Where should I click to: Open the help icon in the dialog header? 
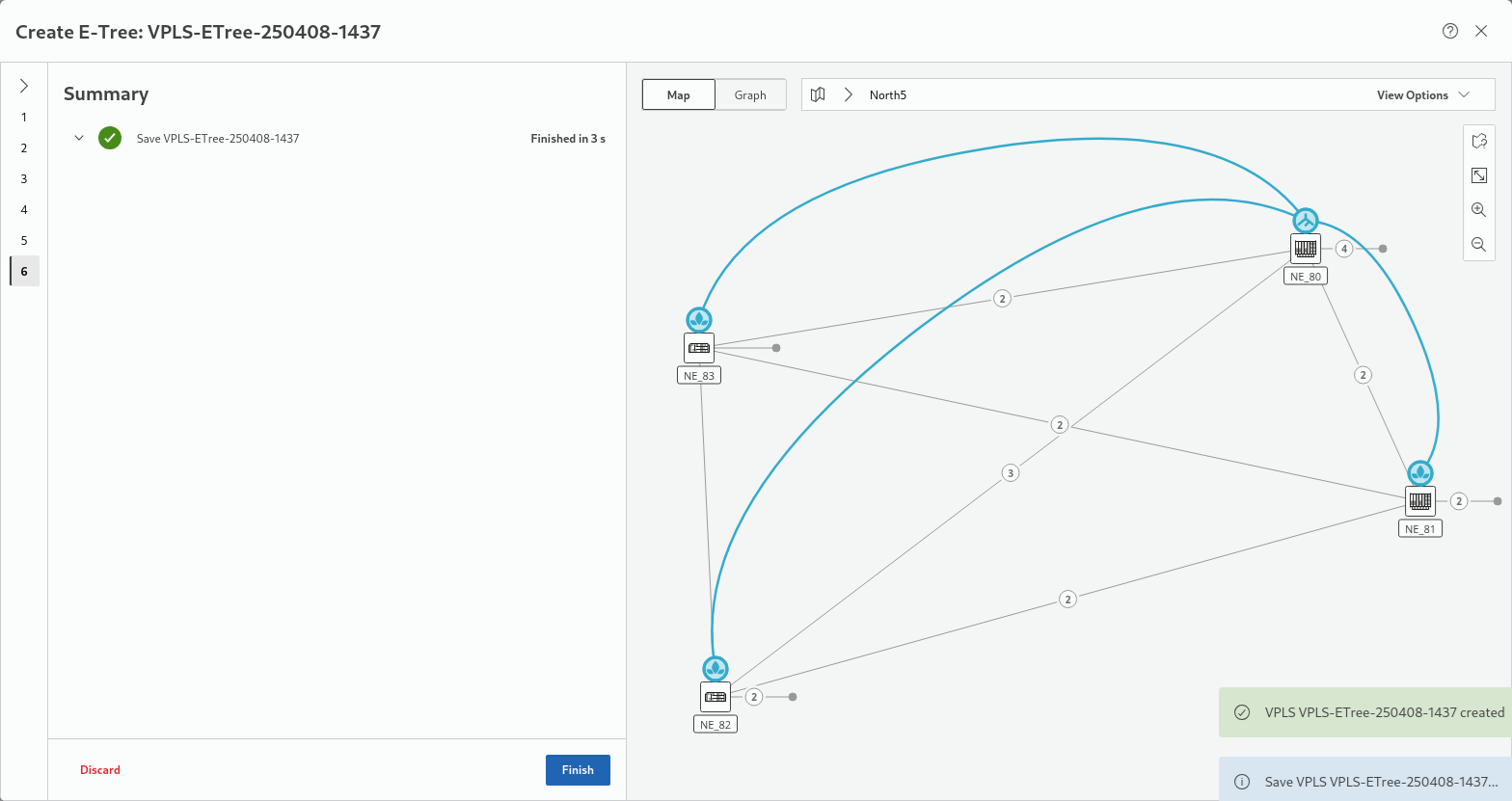pos(1450,31)
